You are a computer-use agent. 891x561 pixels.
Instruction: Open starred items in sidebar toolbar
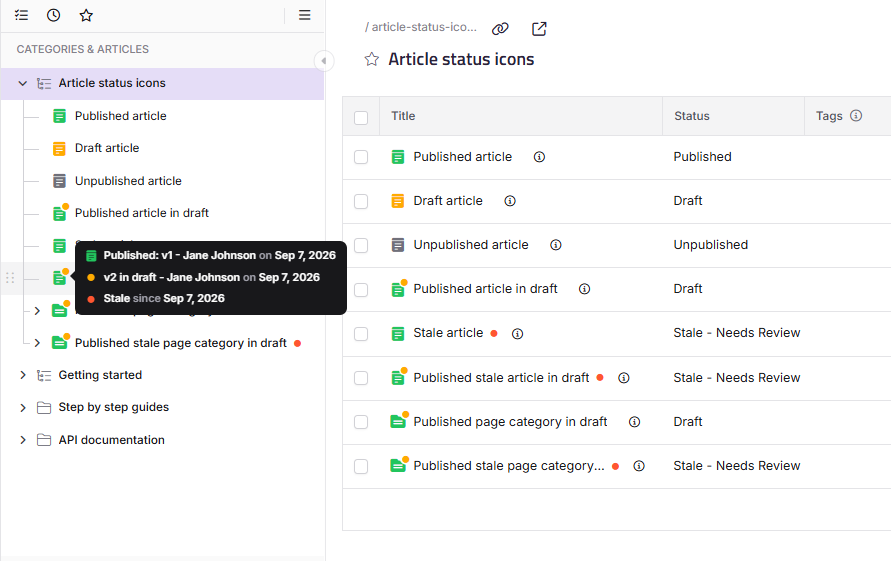tap(86, 15)
